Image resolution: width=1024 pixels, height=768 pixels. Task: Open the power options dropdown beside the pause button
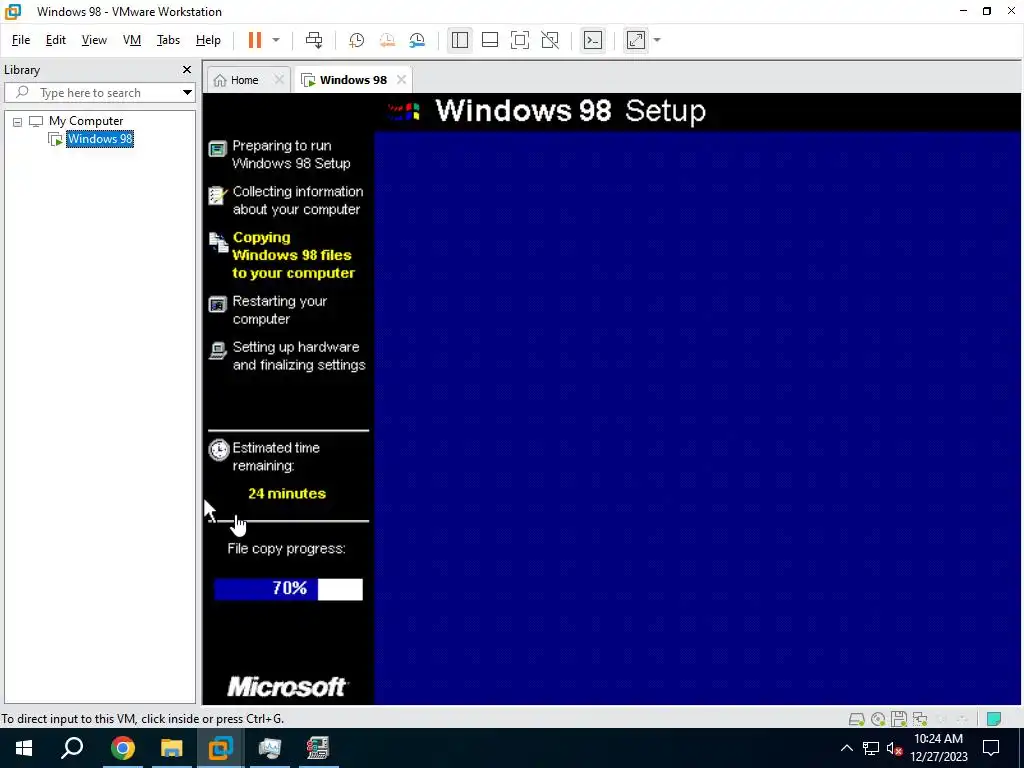point(276,40)
